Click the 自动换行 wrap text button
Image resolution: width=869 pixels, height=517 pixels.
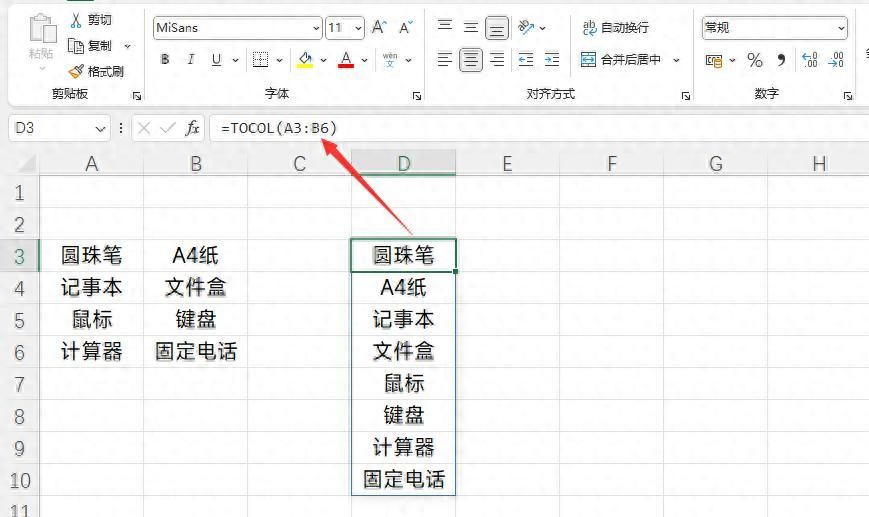coord(616,27)
